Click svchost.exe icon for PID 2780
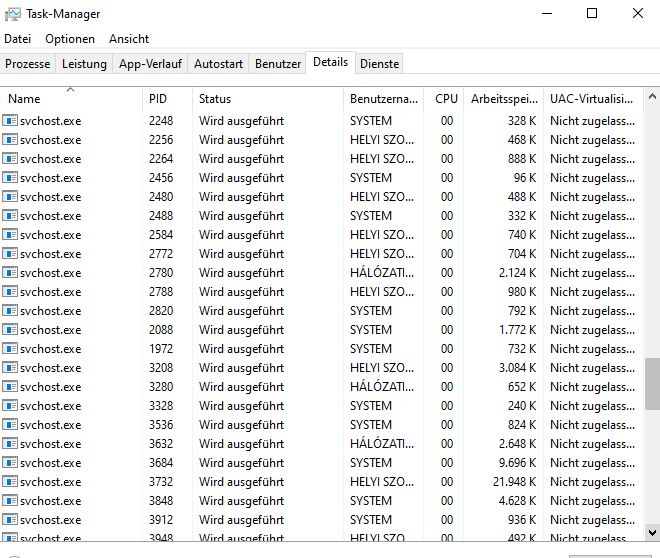The image size is (660, 558). [10, 273]
